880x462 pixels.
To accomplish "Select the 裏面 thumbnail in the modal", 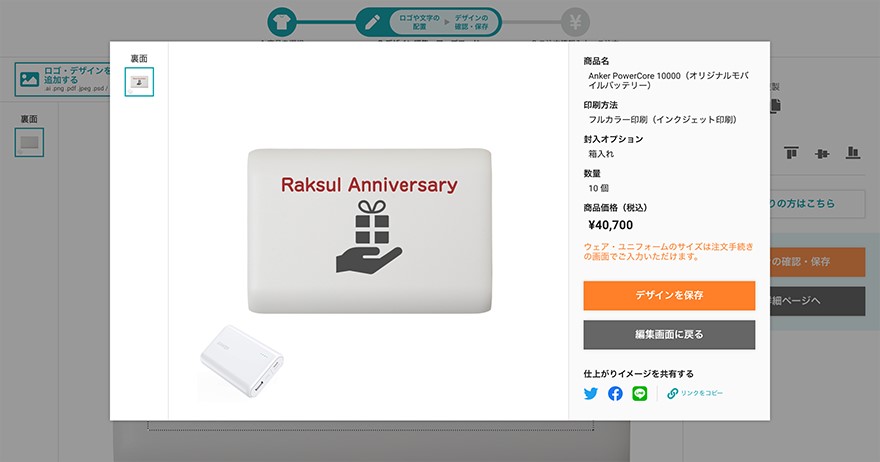I will tap(139, 82).
